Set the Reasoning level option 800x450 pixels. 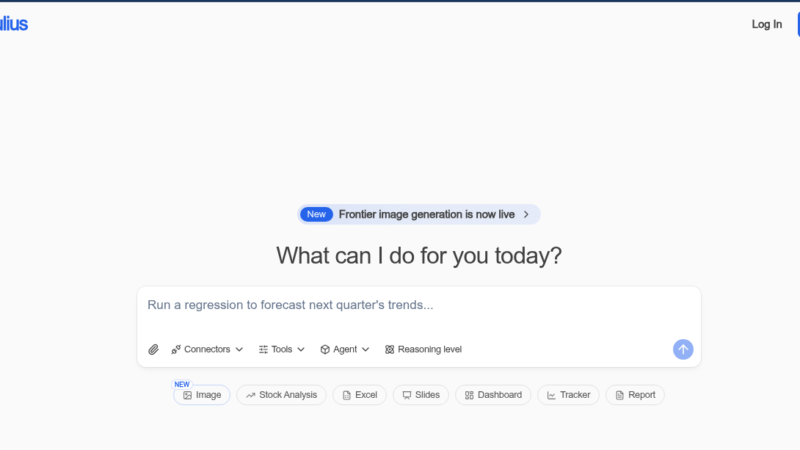point(423,349)
